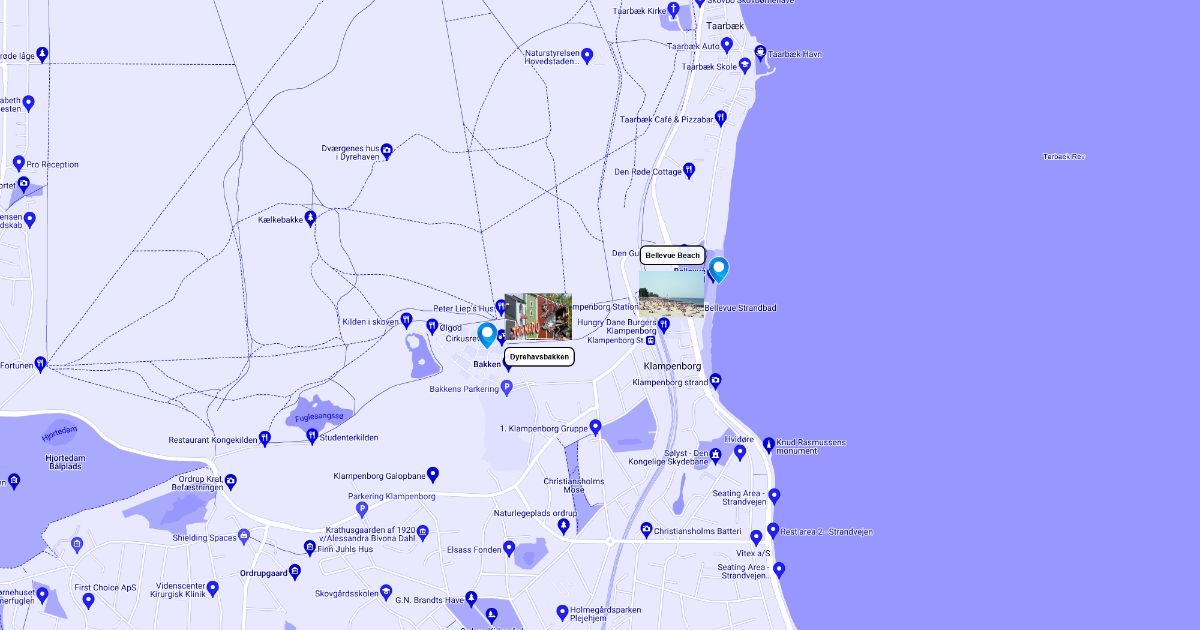1200x630 pixels.
Task: Click the Bellevue Strandbad label
Action: click(740, 308)
